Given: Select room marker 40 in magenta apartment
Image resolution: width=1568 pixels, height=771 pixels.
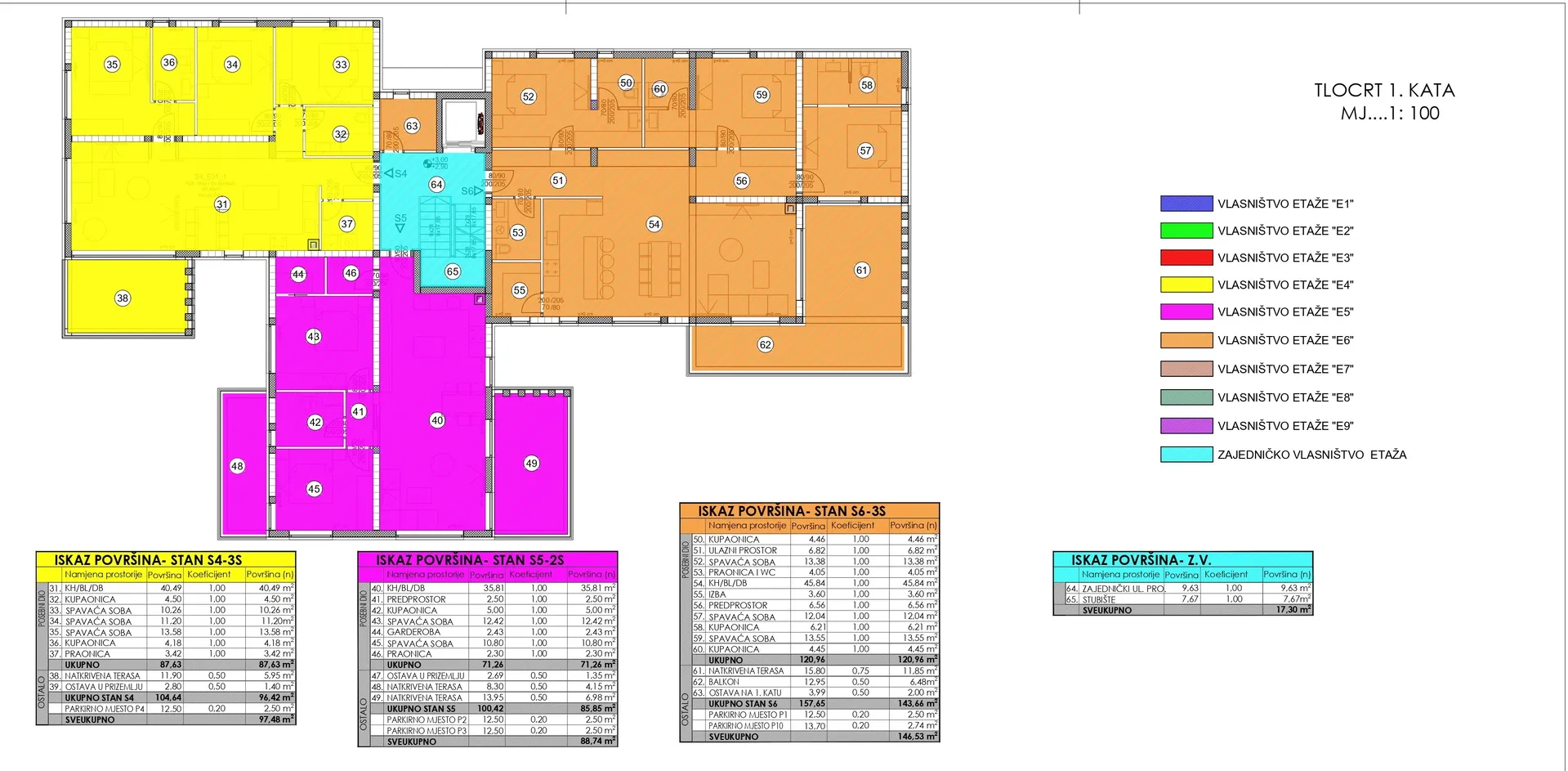Looking at the screenshot, I should click(437, 420).
